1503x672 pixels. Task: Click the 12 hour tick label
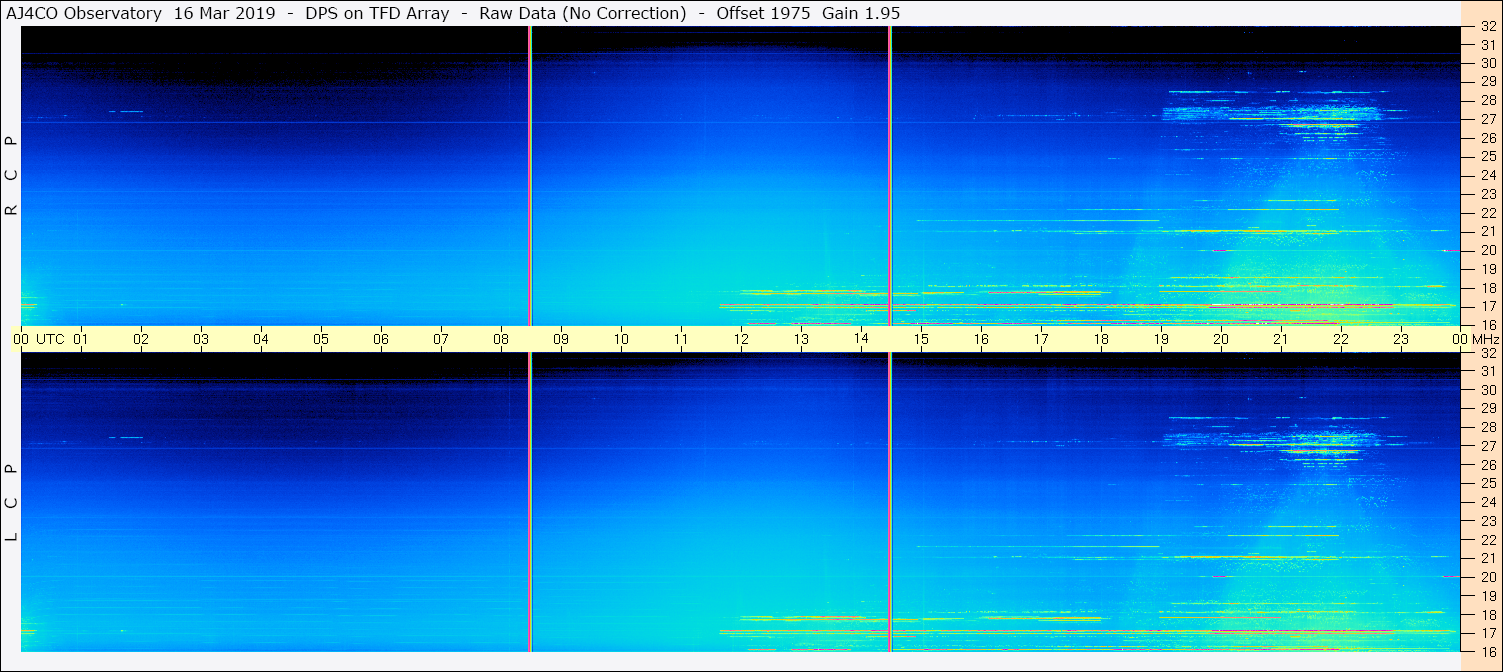click(x=741, y=339)
